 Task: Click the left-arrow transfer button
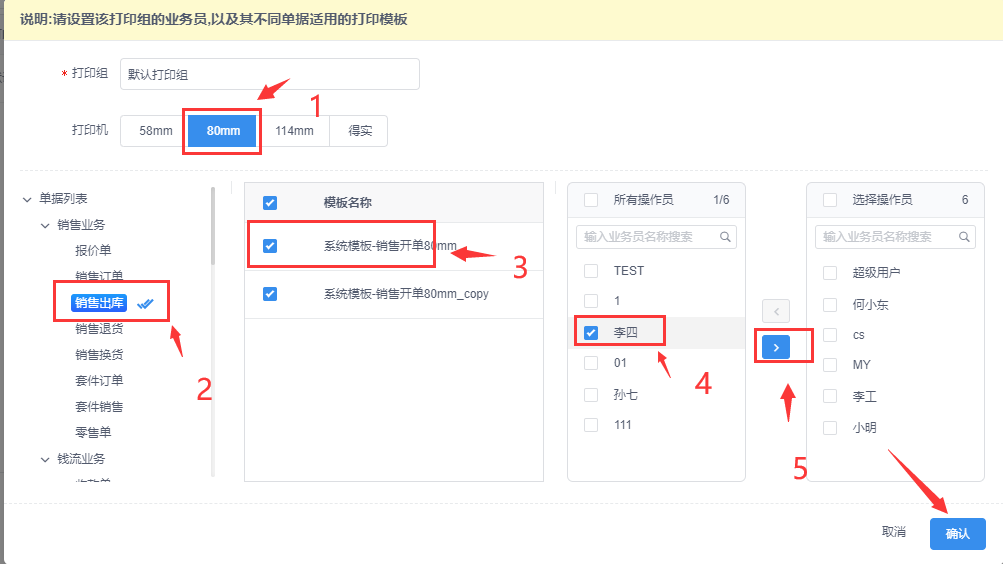[x=776, y=311]
